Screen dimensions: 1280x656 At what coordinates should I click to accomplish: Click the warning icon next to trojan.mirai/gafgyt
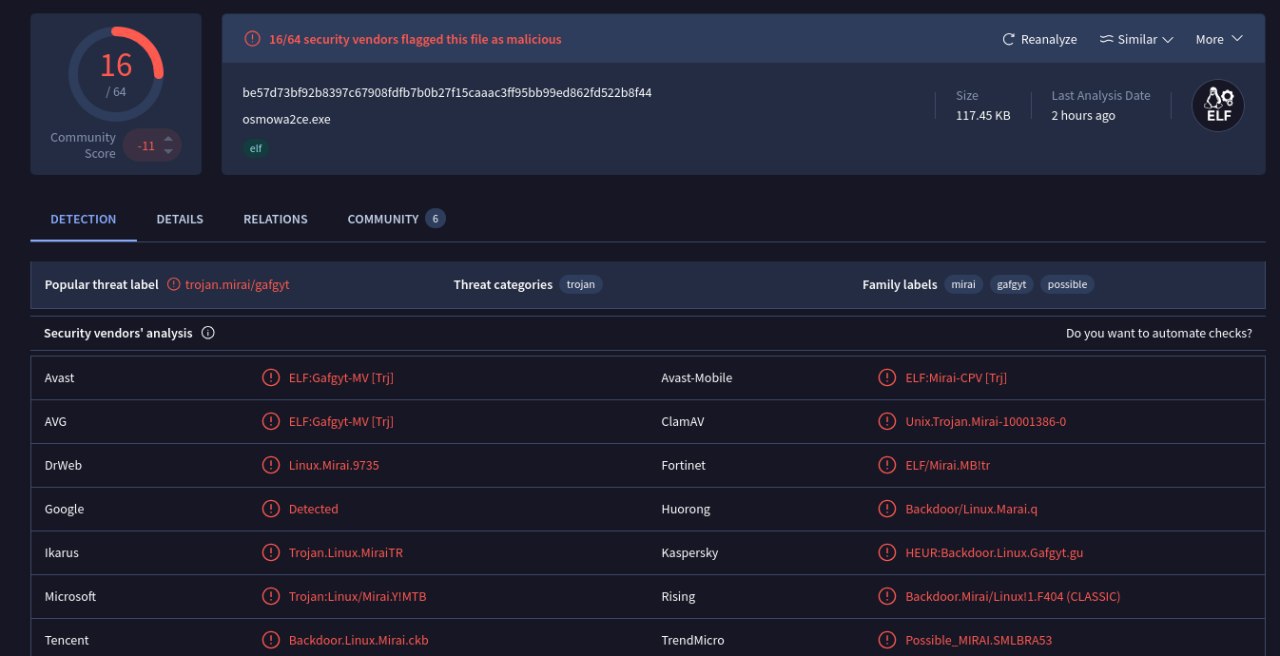pos(174,284)
